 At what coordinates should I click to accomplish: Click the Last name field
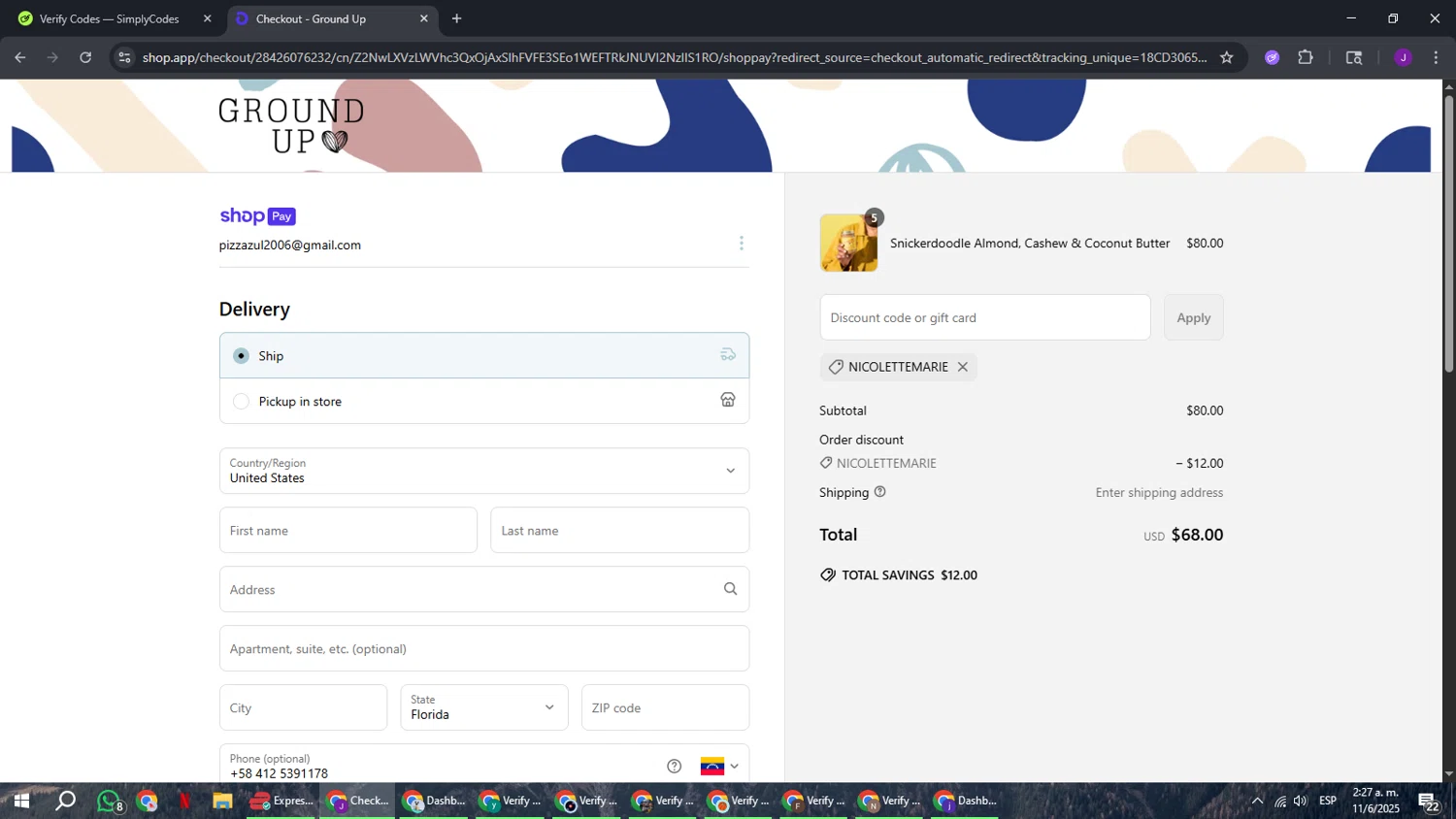point(620,530)
